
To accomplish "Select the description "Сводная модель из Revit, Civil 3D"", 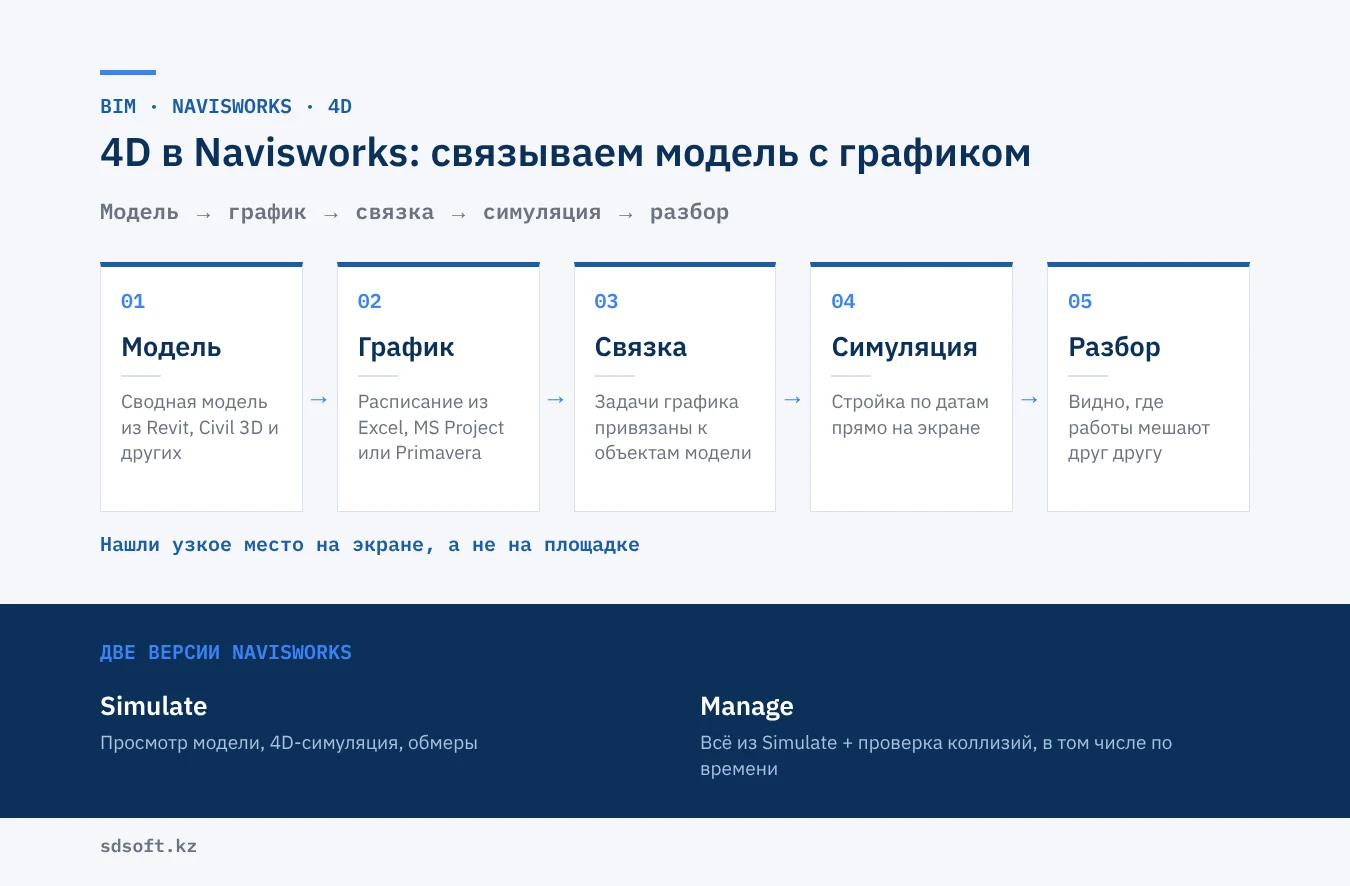I will (x=200, y=427).
